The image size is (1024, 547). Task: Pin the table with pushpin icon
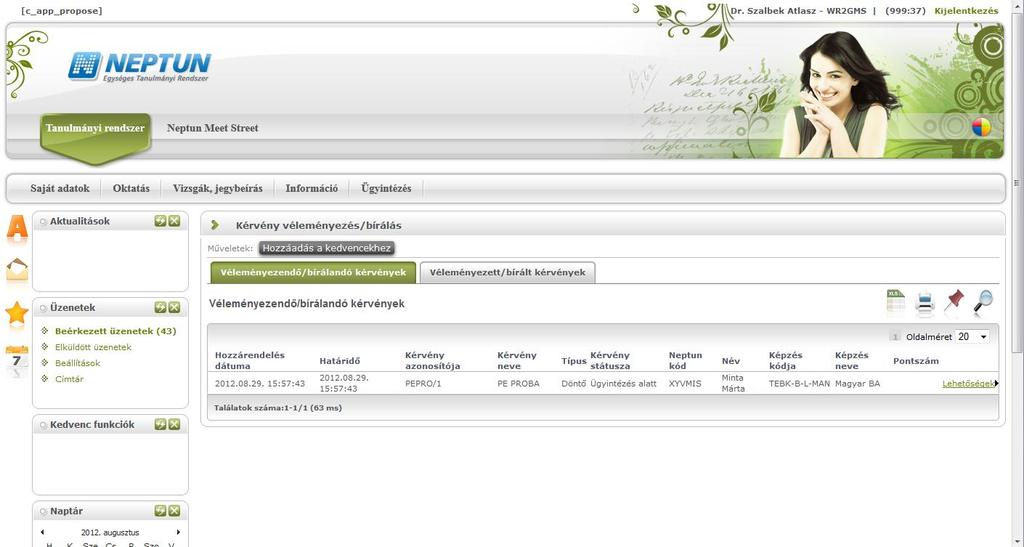pos(954,302)
